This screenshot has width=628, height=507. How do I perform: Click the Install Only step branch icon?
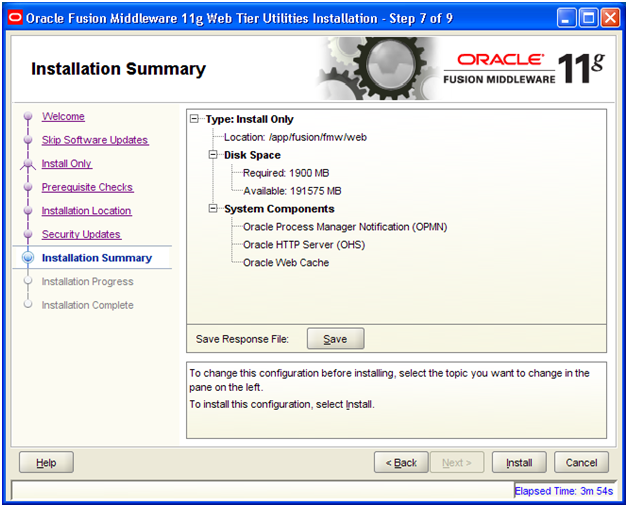[x=28, y=164]
